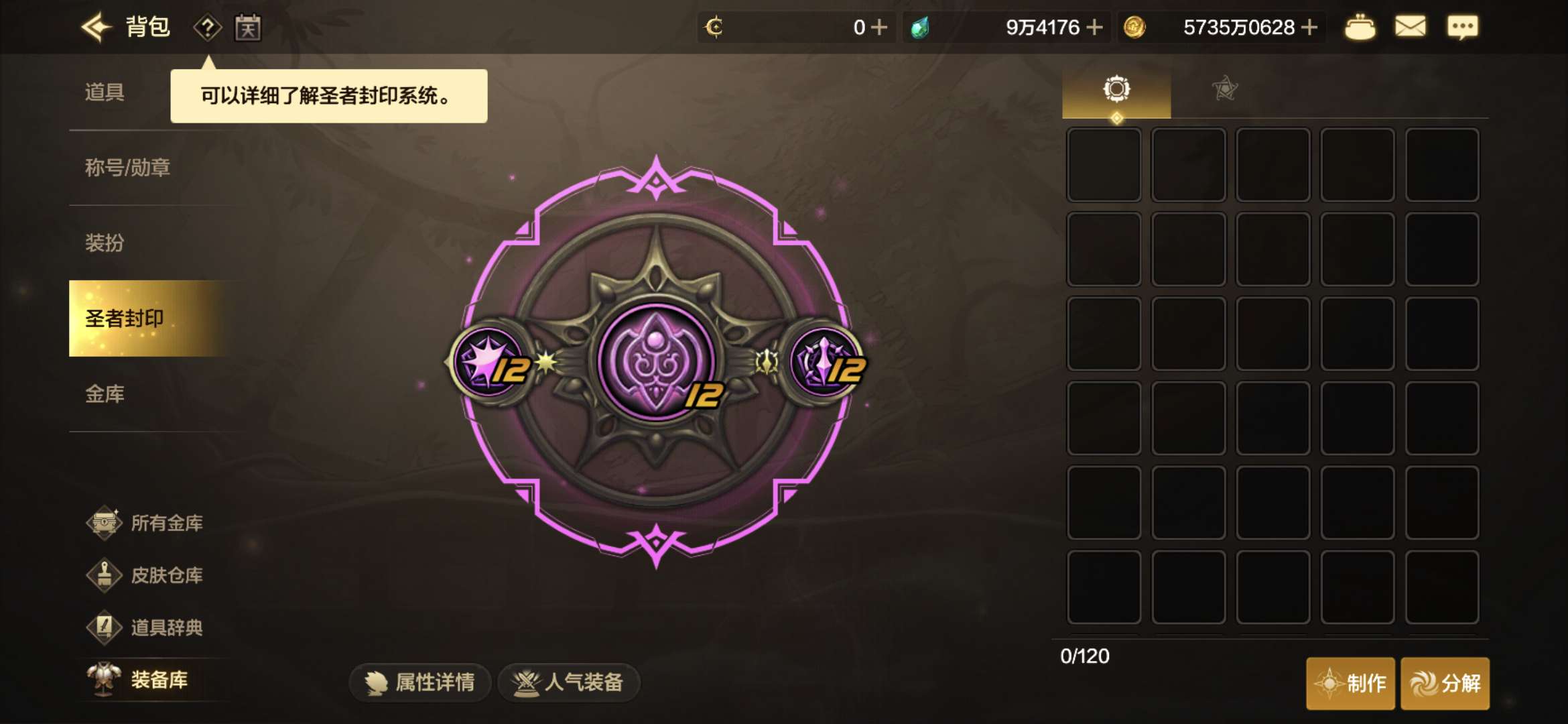
Task: Open the help question mark icon
Action: [x=208, y=28]
